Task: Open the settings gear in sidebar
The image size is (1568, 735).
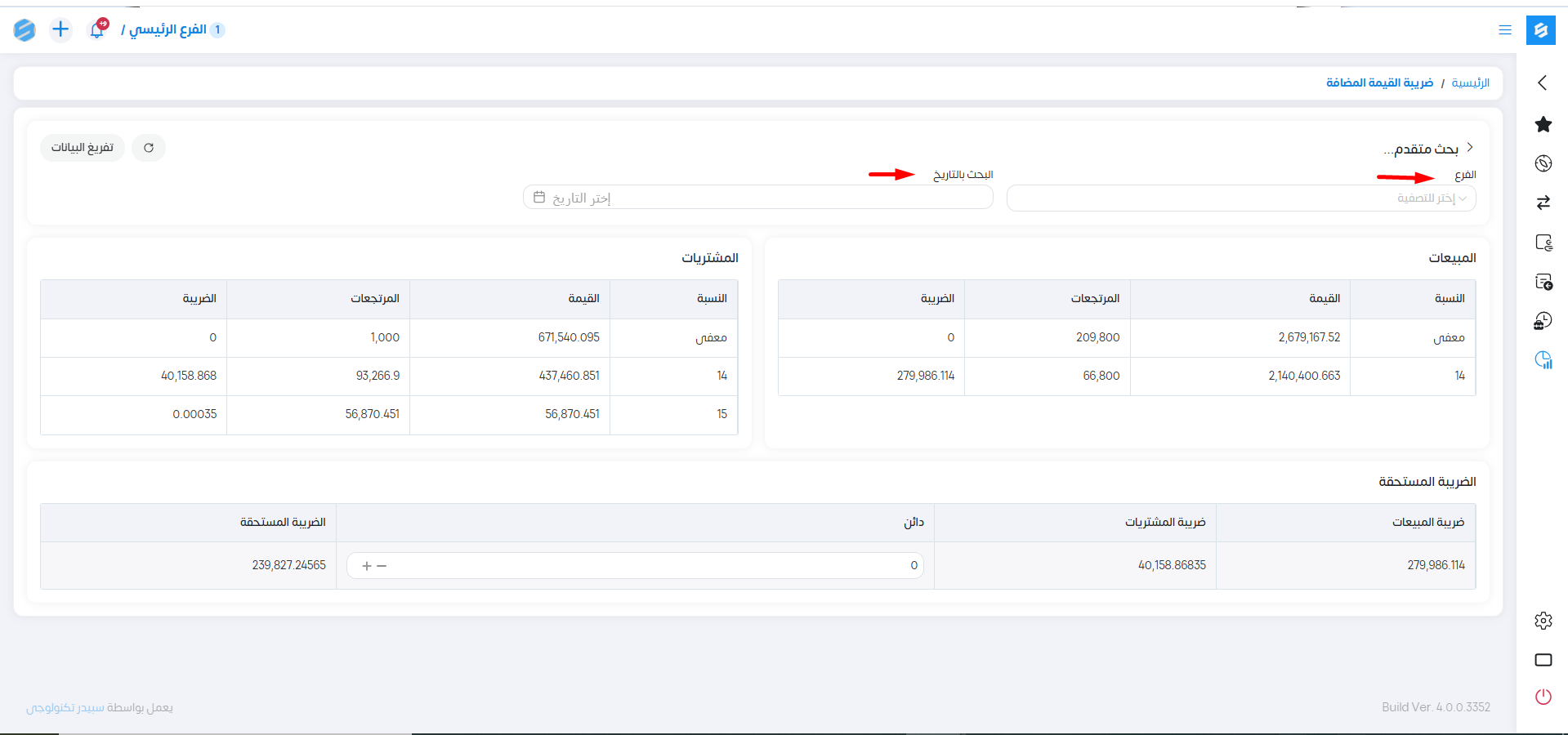Action: tap(1543, 621)
